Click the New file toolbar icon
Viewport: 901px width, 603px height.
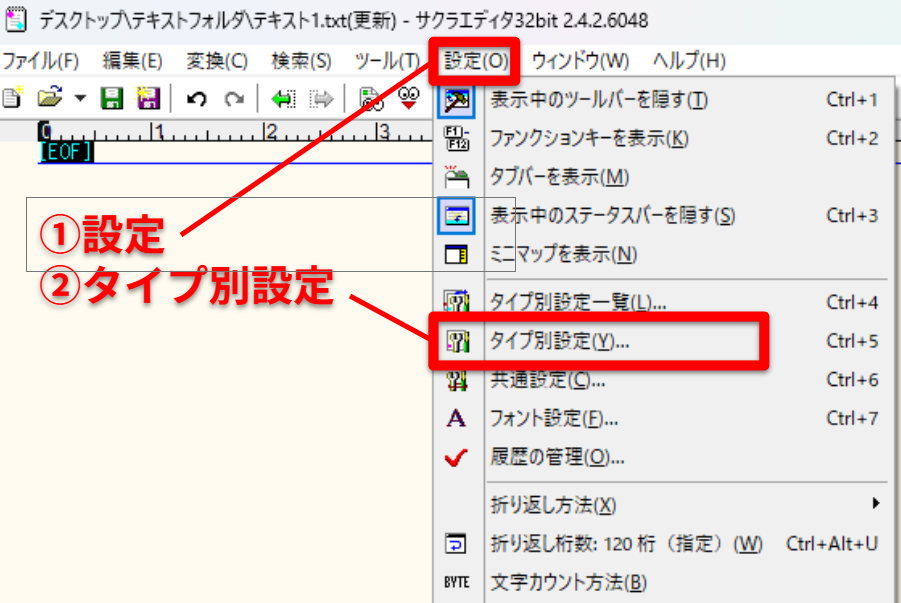click(x=12, y=98)
